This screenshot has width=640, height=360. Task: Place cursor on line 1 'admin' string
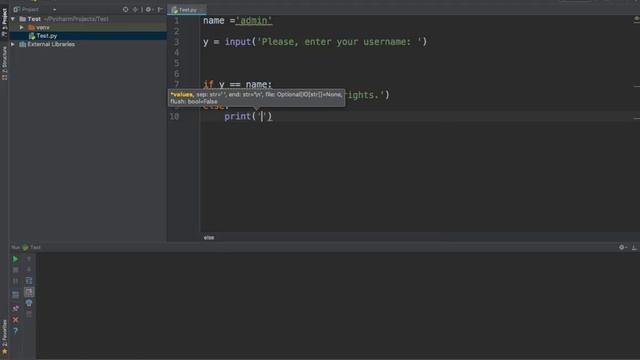point(253,20)
